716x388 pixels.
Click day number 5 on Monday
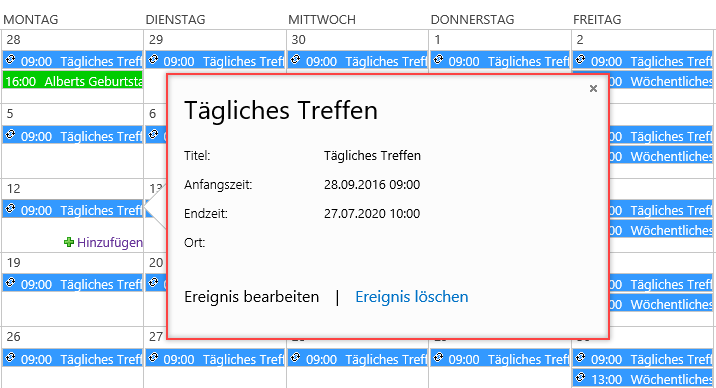pyautogui.click(x=10, y=114)
